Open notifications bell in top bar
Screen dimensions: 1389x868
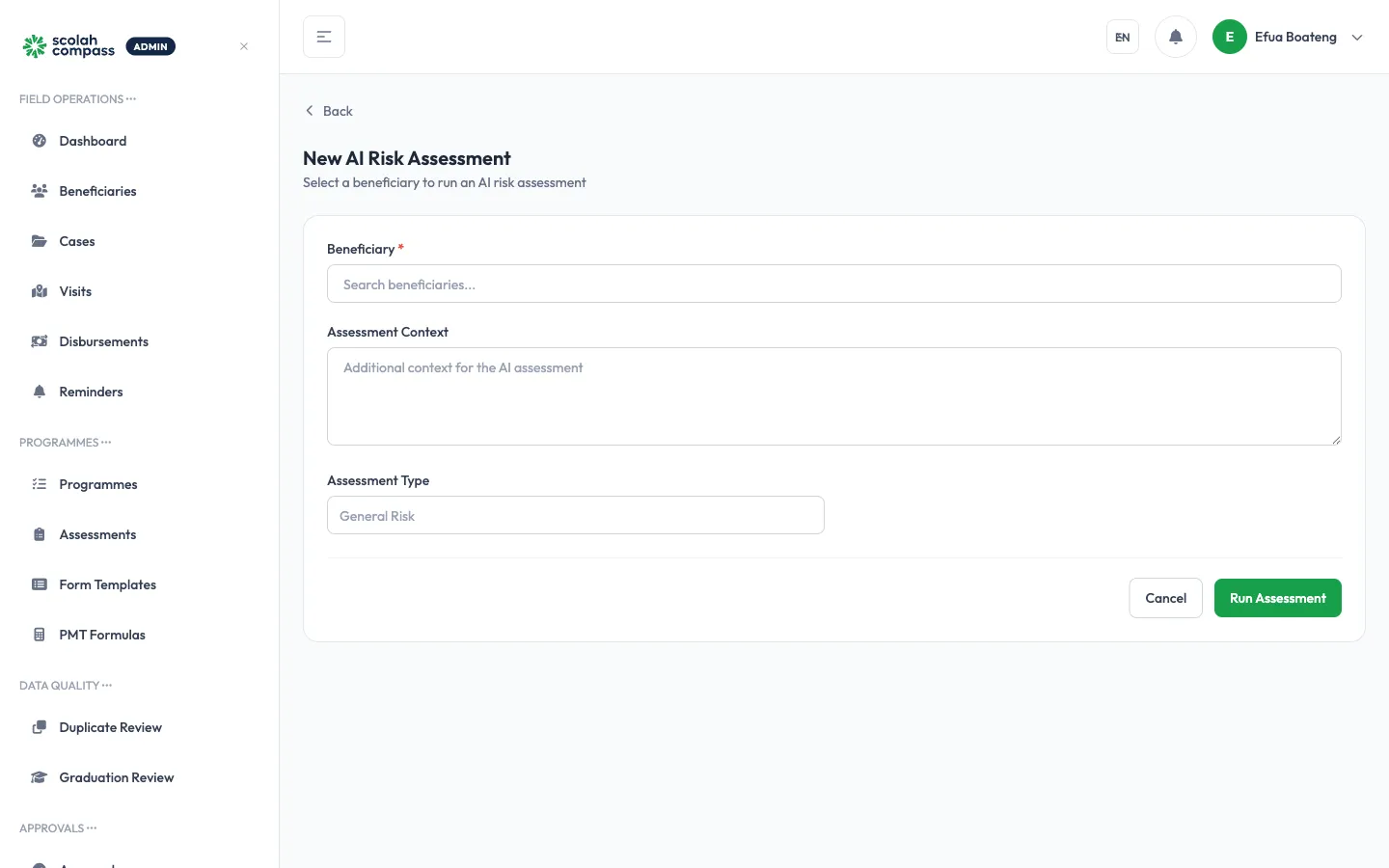(1176, 37)
